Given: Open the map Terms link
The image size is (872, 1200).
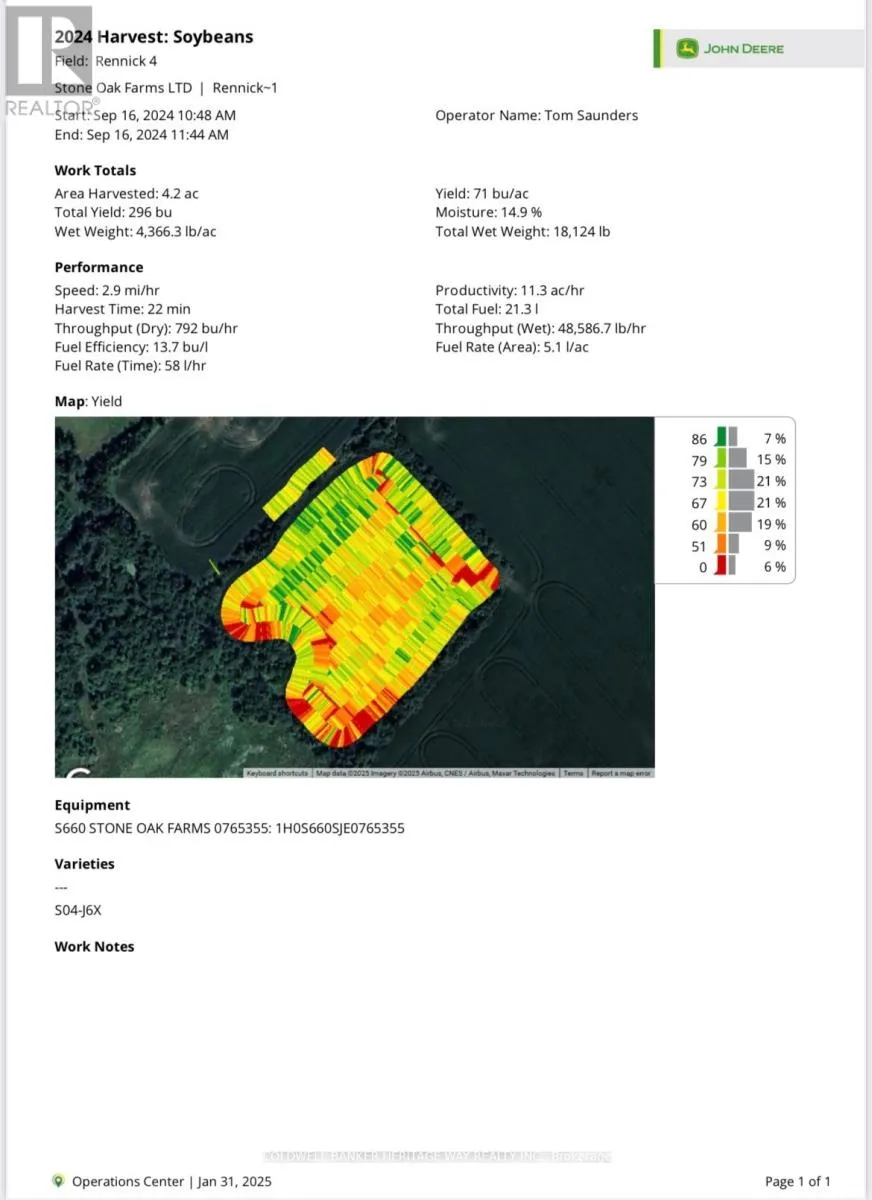Looking at the screenshot, I should coord(573,773).
